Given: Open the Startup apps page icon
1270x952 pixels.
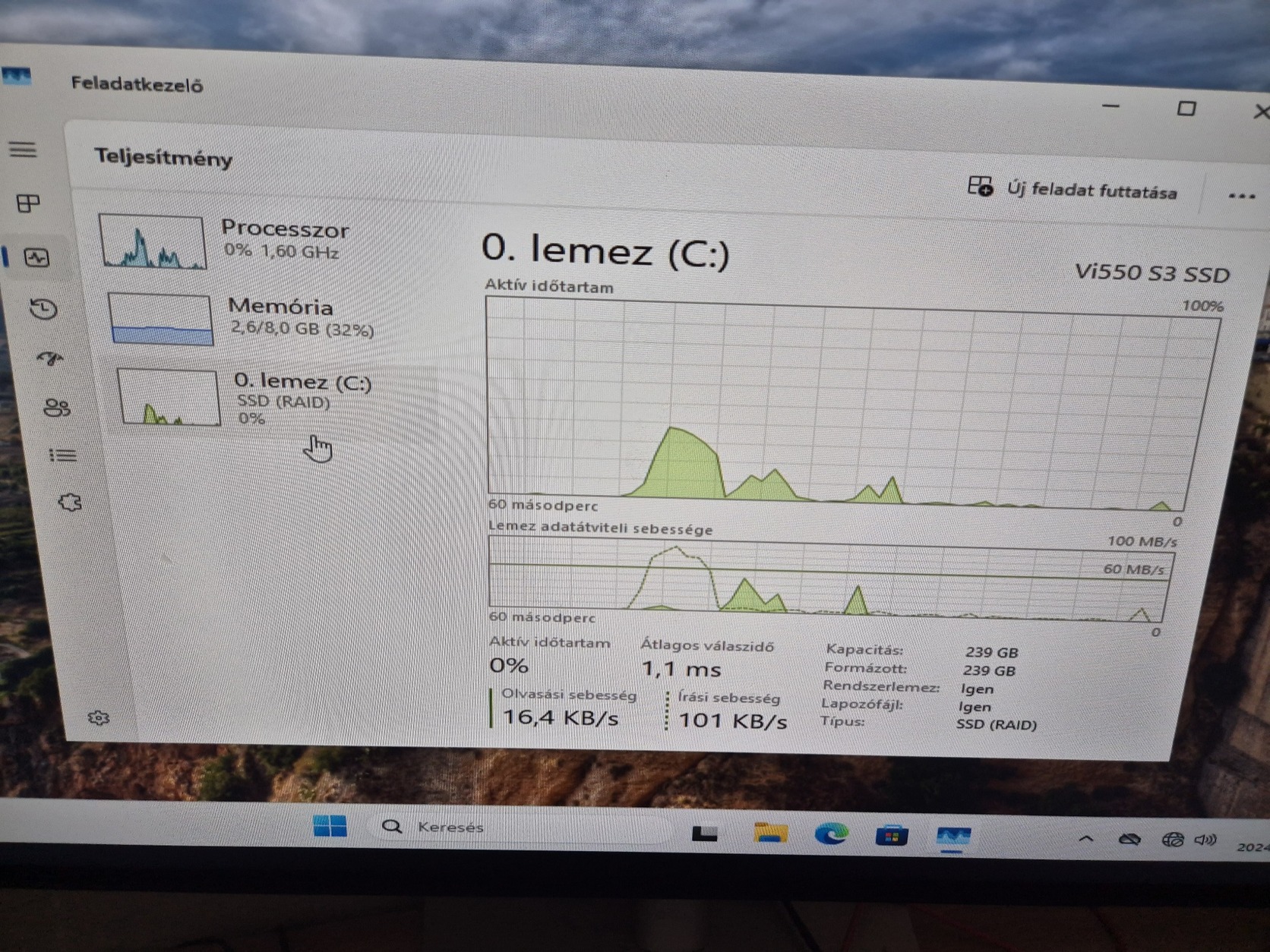Looking at the screenshot, I should [x=50, y=358].
